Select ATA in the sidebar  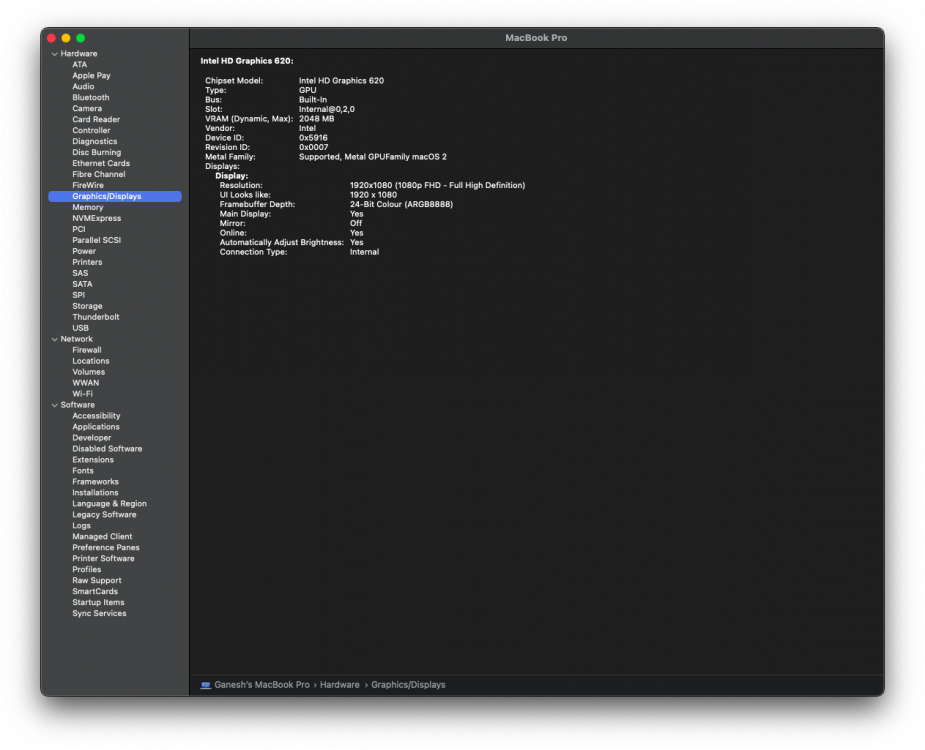[x=80, y=65]
